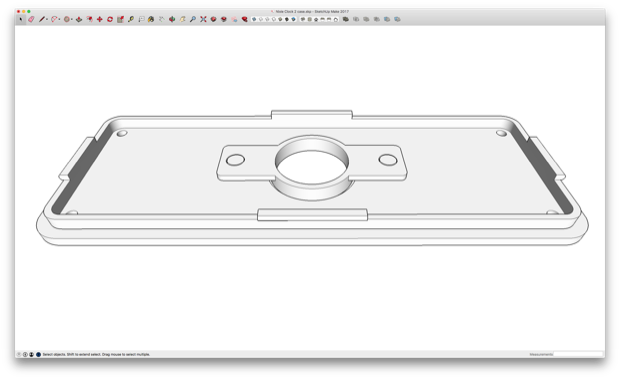Image resolution: width=620 pixels, height=379 pixels.
Task: Select the Intersect solid tool
Action: pyautogui.click(x=356, y=19)
